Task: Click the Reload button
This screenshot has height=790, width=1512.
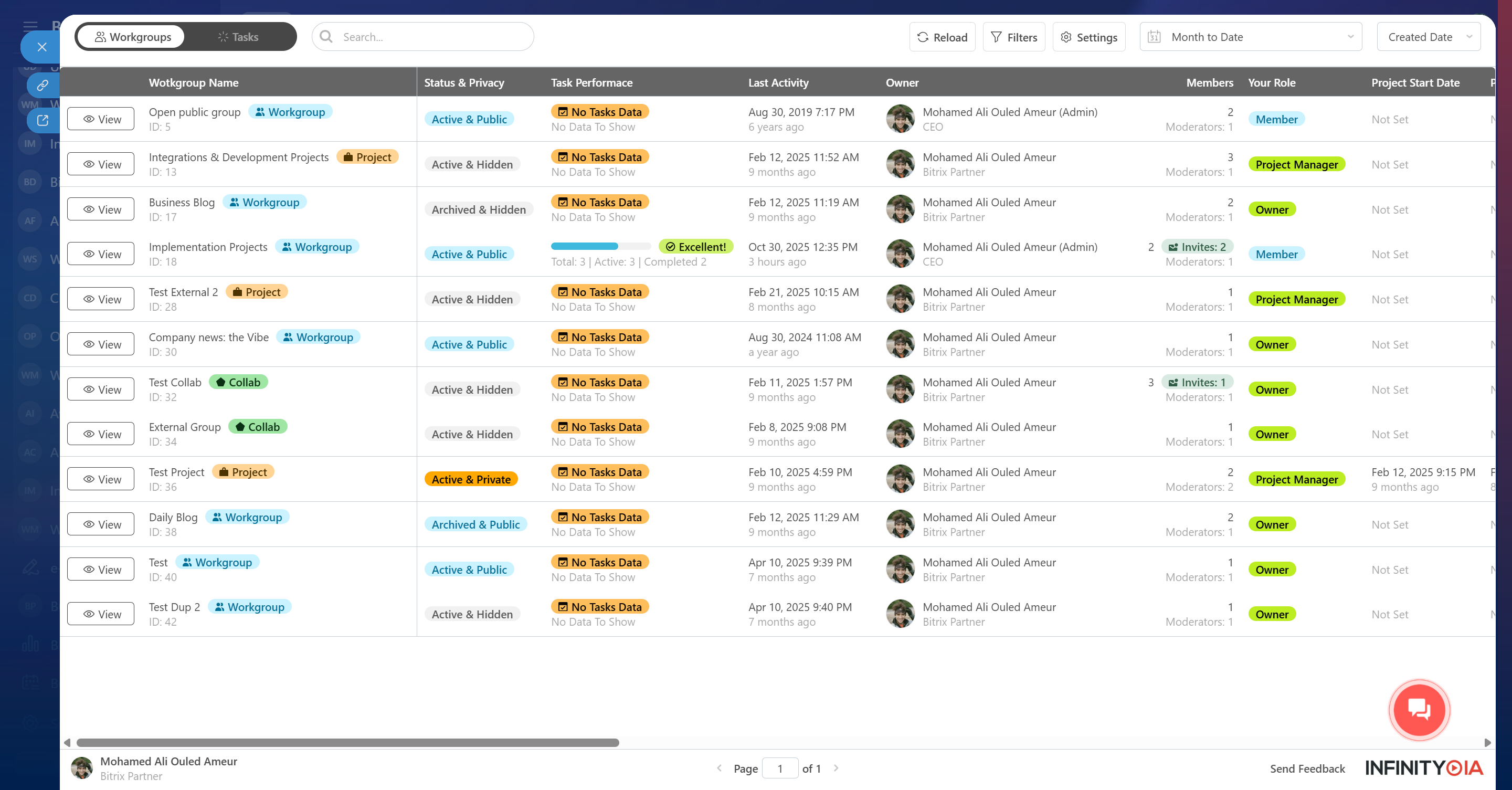Action: [942, 37]
